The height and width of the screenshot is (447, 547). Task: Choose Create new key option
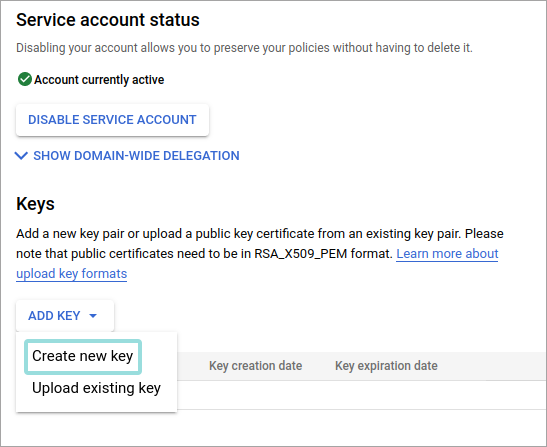click(83, 356)
